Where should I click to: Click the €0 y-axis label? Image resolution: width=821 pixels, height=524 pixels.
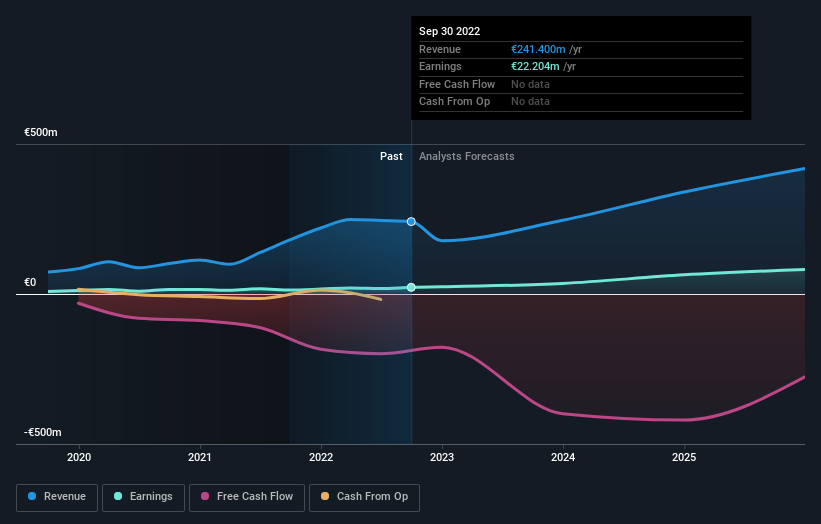[x=30, y=283]
